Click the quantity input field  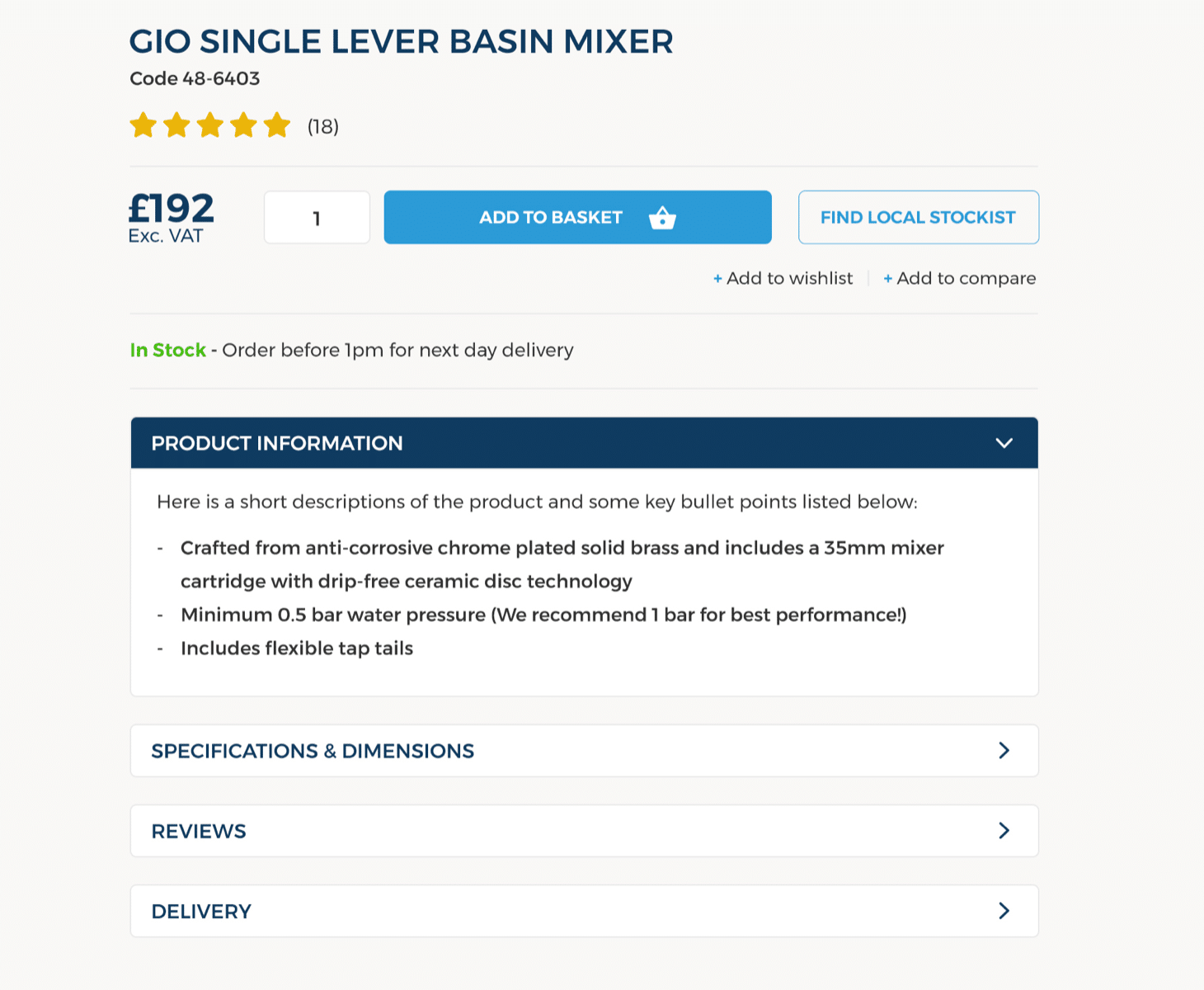coord(317,218)
